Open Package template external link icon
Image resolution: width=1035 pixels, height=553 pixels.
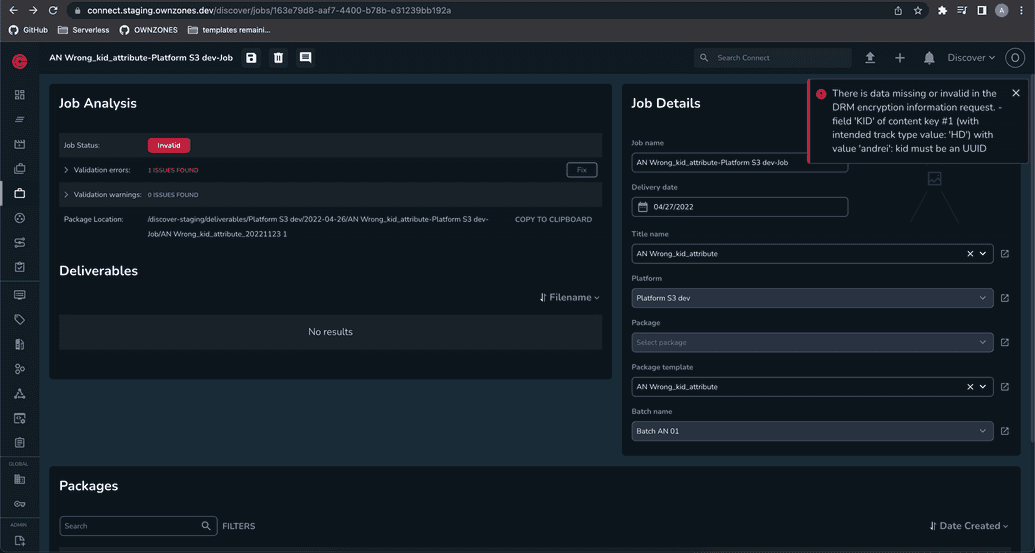(x=1005, y=387)
